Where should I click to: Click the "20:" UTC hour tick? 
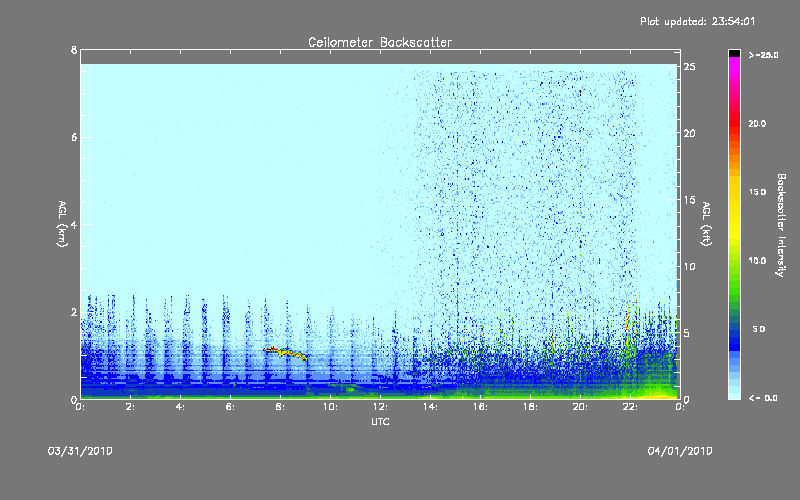tap(580, 407)
